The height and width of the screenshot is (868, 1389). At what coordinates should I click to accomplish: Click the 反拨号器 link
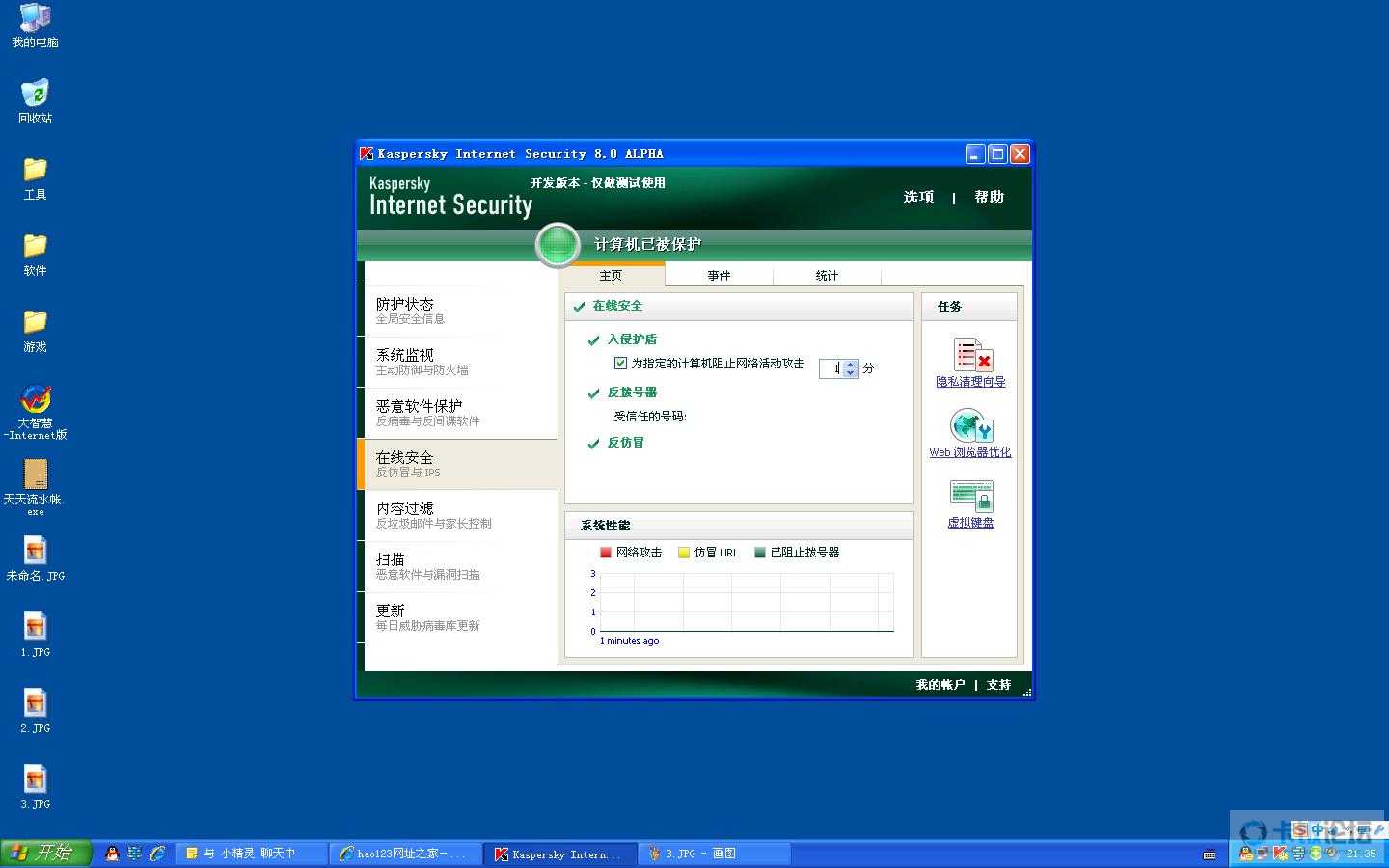(x=632, y=393)
